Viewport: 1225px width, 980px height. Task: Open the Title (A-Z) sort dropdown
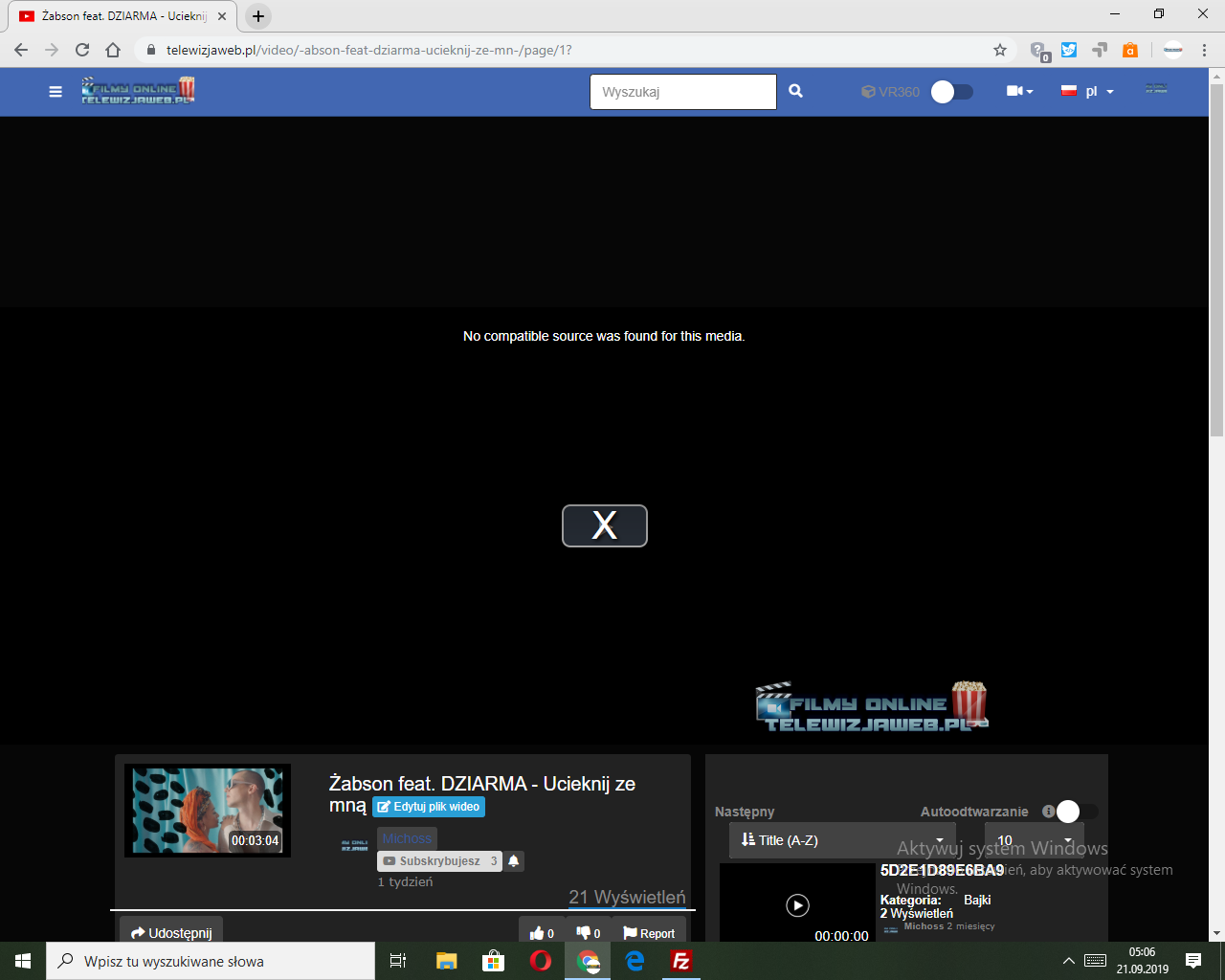pos(842,840)
